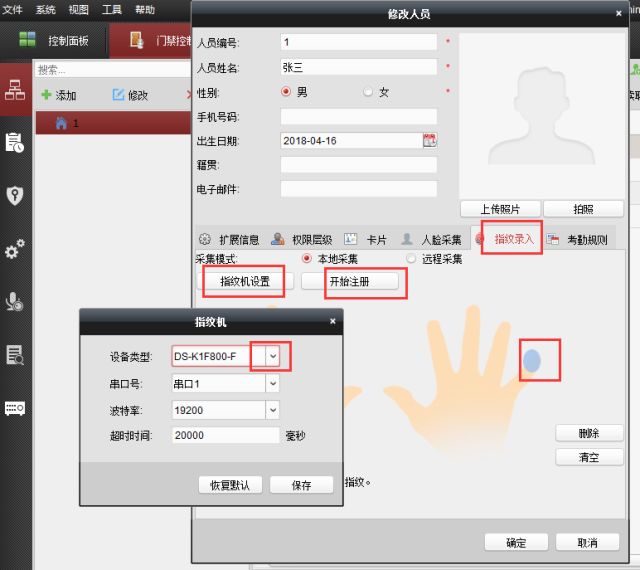Select the blue fingerprint dot on hand

(x=533, y=361)
